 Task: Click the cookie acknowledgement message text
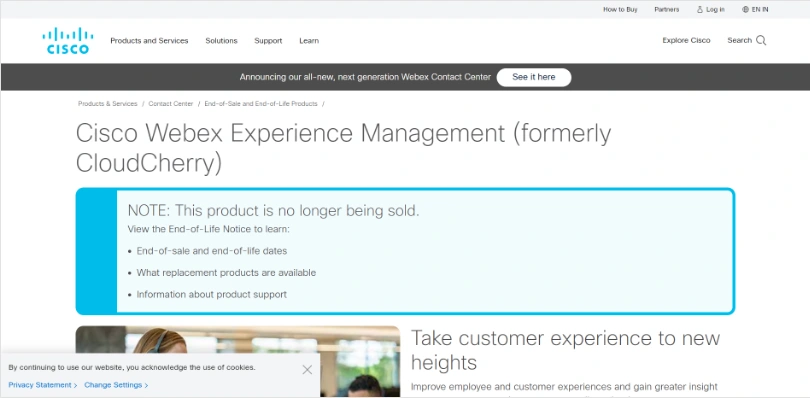coord(132,368)
